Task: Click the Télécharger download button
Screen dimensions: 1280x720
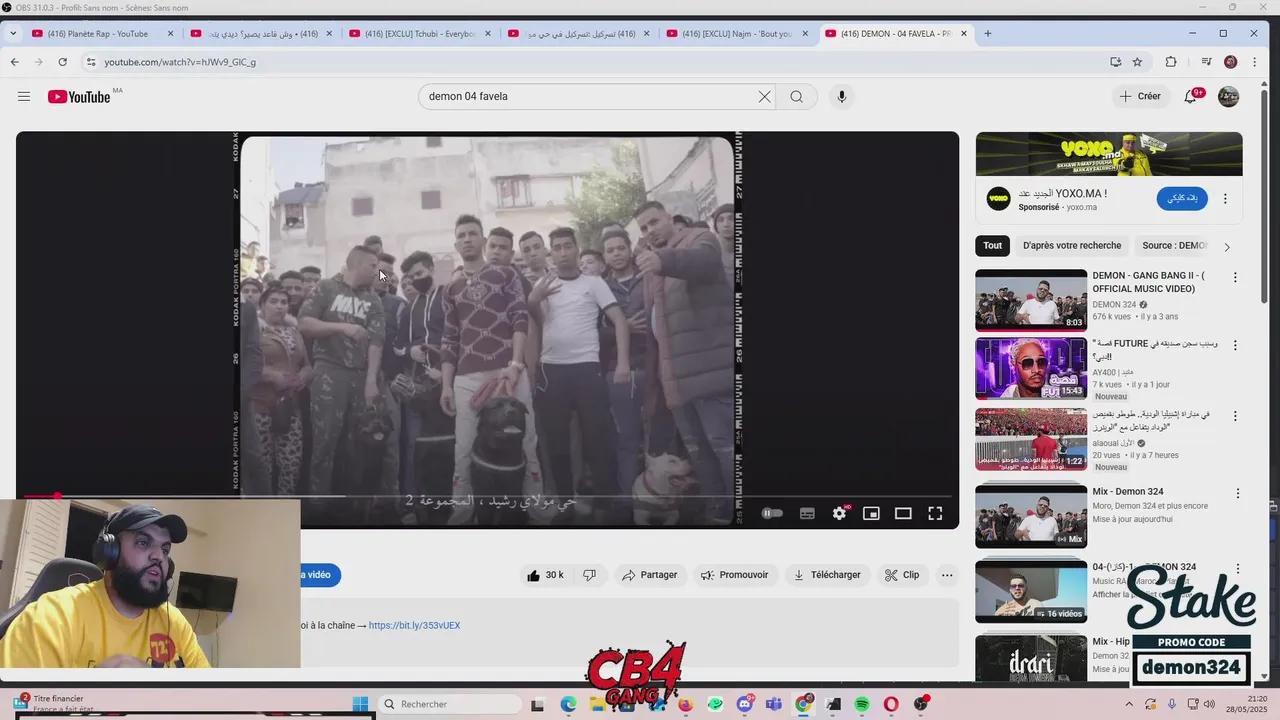Action: point(827,575)
